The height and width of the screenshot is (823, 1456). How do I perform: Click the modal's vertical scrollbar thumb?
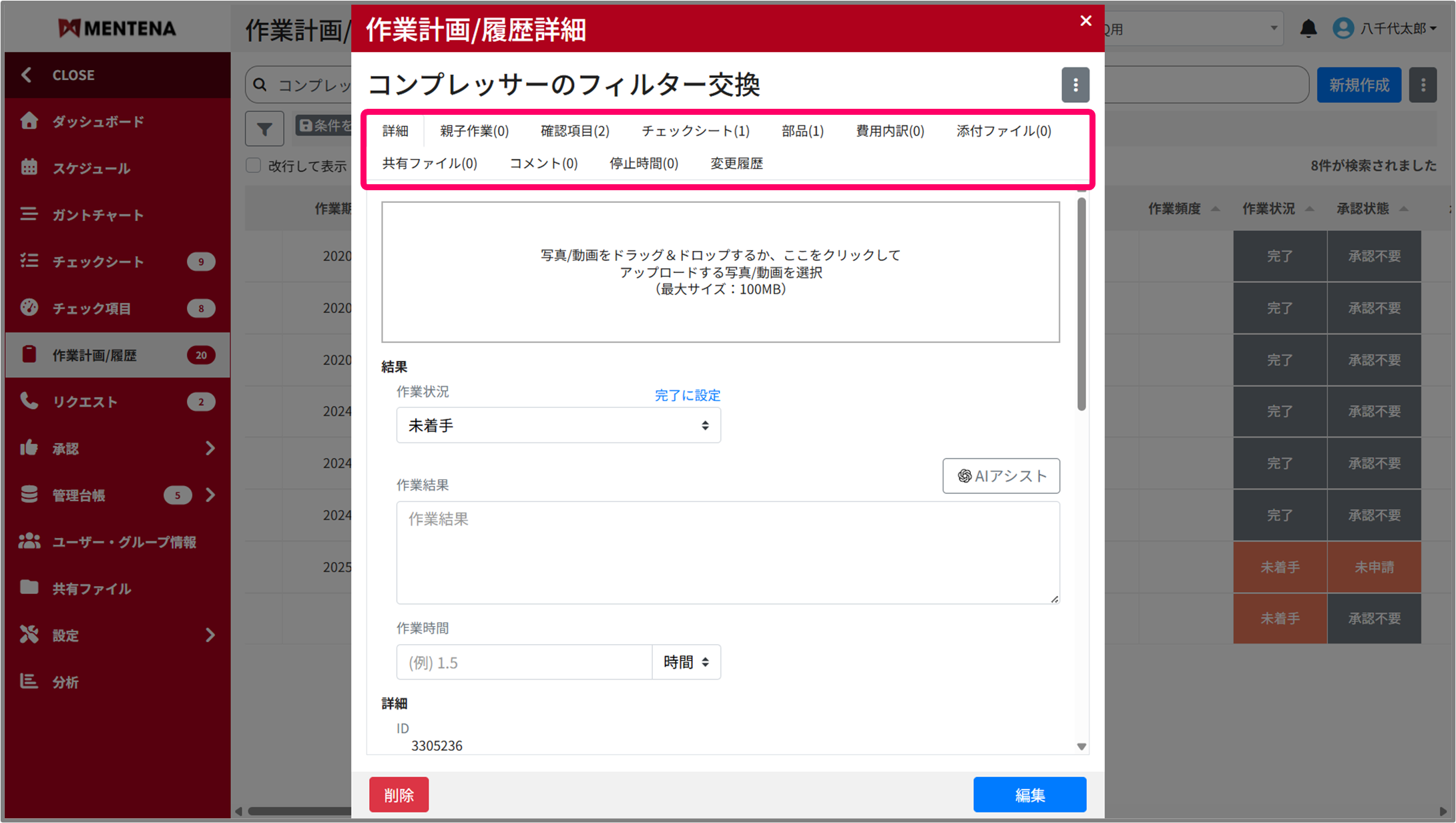(x=1081, y=304)
